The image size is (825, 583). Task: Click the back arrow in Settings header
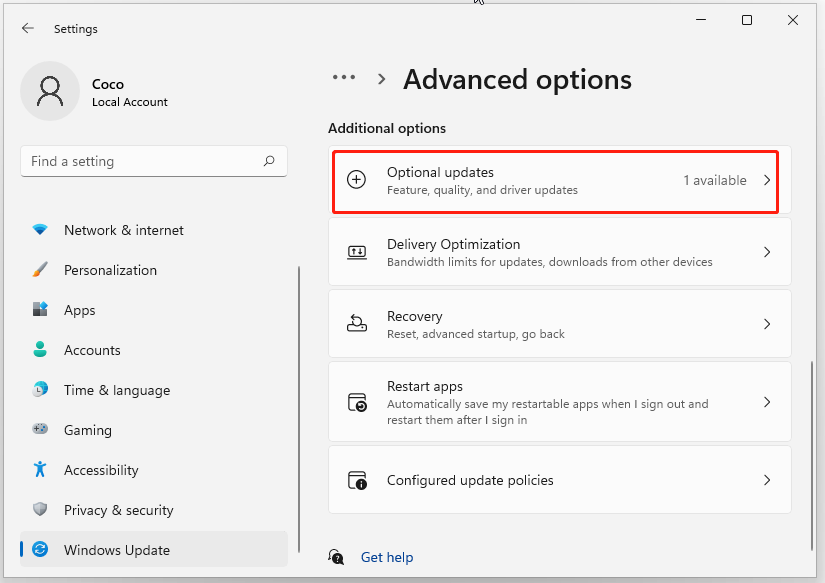click(28, 28)
